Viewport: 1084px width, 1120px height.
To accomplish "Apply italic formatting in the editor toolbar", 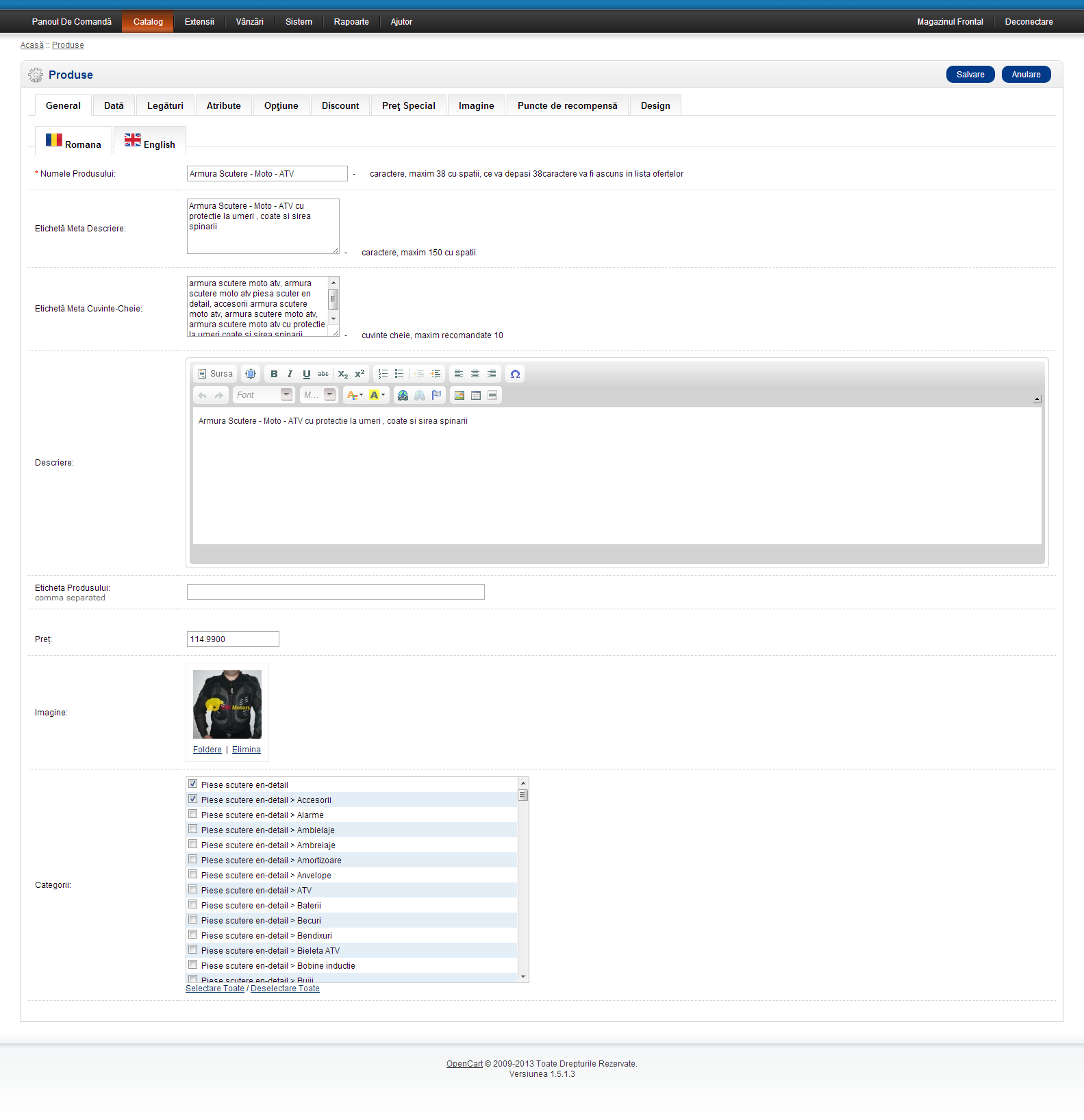I will click(290, 374).
